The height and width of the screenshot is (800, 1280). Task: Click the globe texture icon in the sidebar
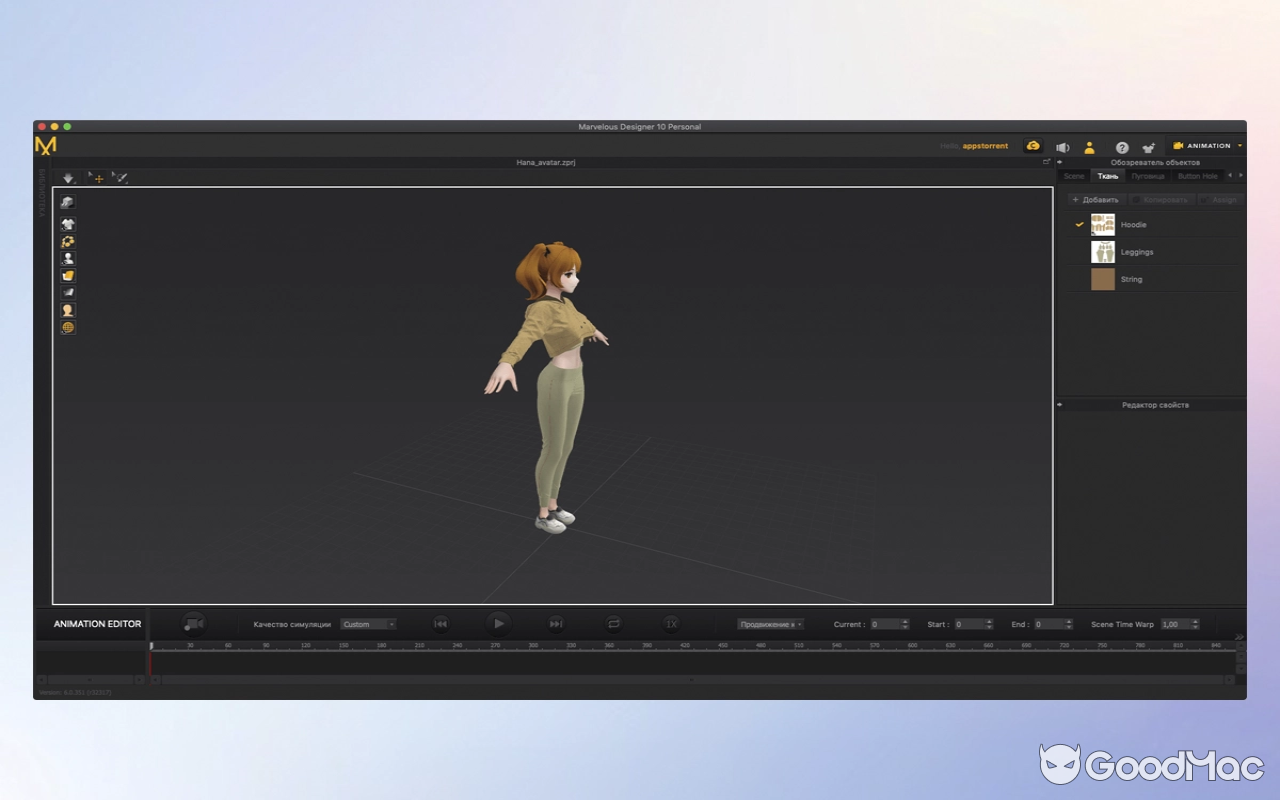67,326
